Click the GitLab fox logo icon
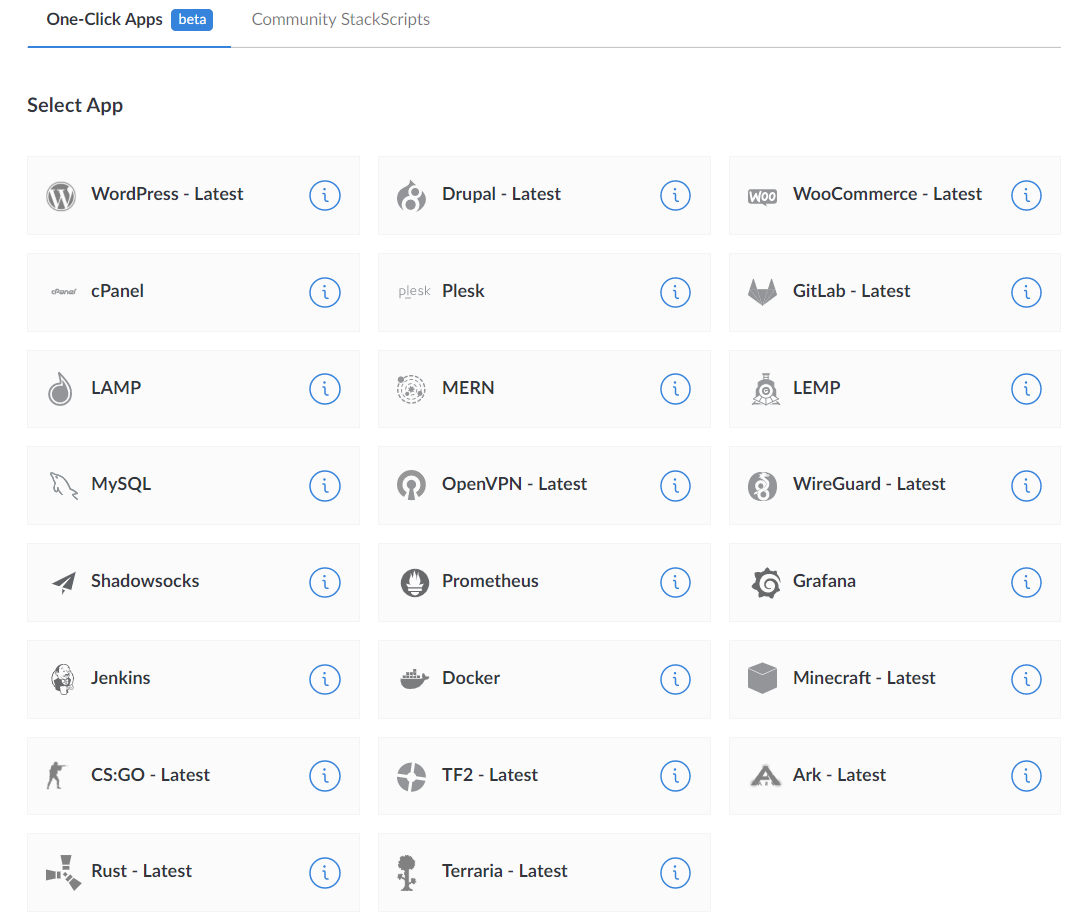 [x=762, y=292]
